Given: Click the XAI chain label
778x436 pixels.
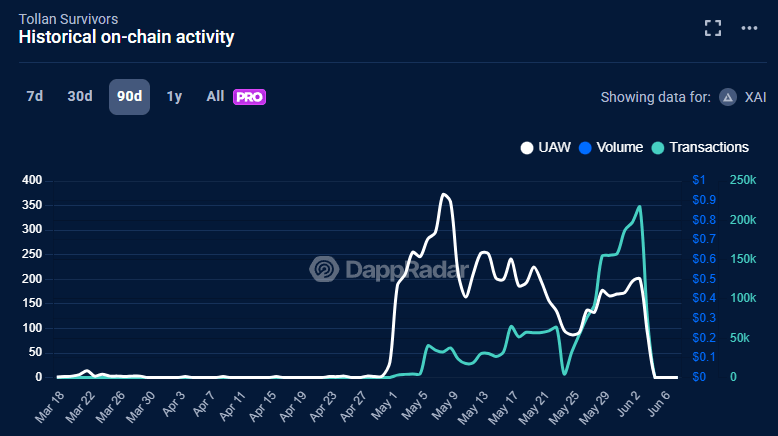Looking at the screenshot, I should click(755, 97).
